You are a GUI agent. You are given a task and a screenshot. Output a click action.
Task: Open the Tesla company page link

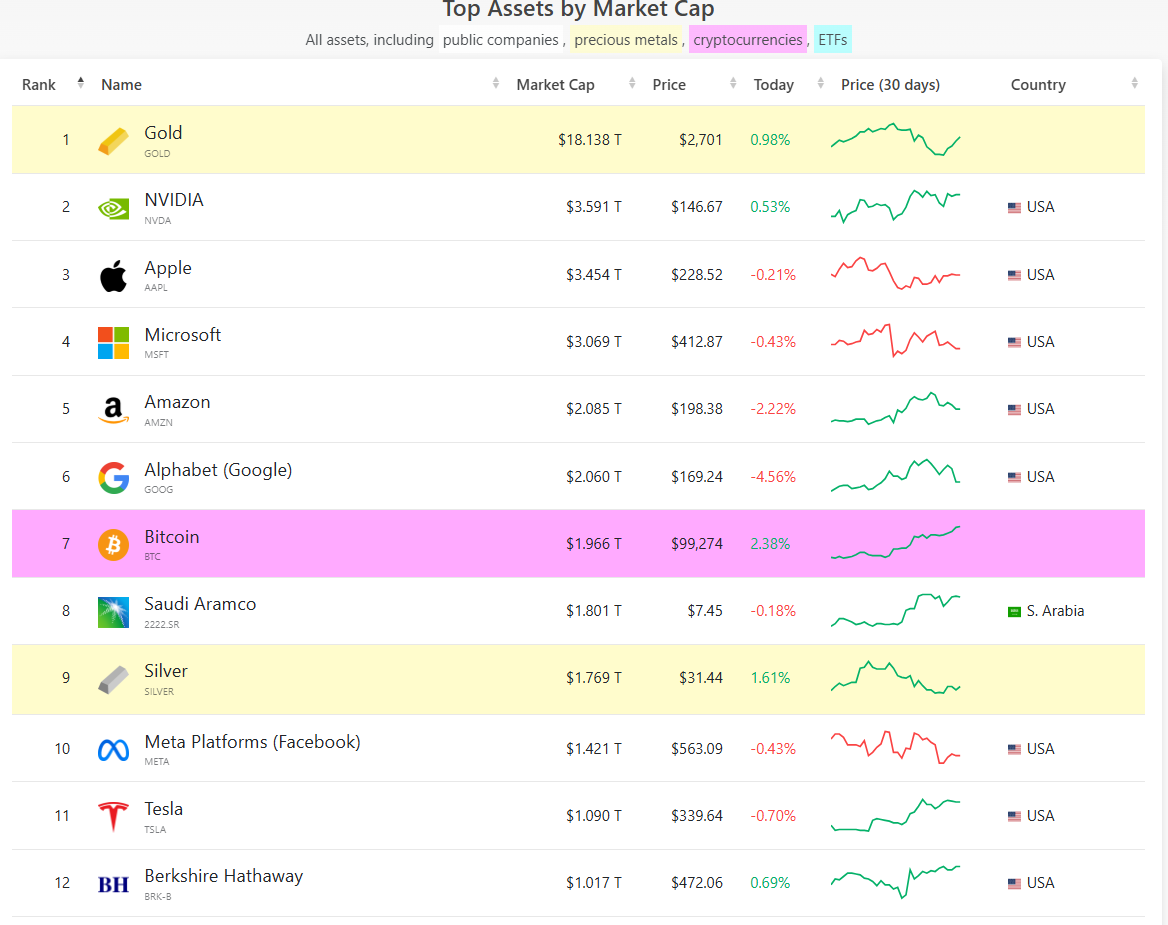pos(164,809)
